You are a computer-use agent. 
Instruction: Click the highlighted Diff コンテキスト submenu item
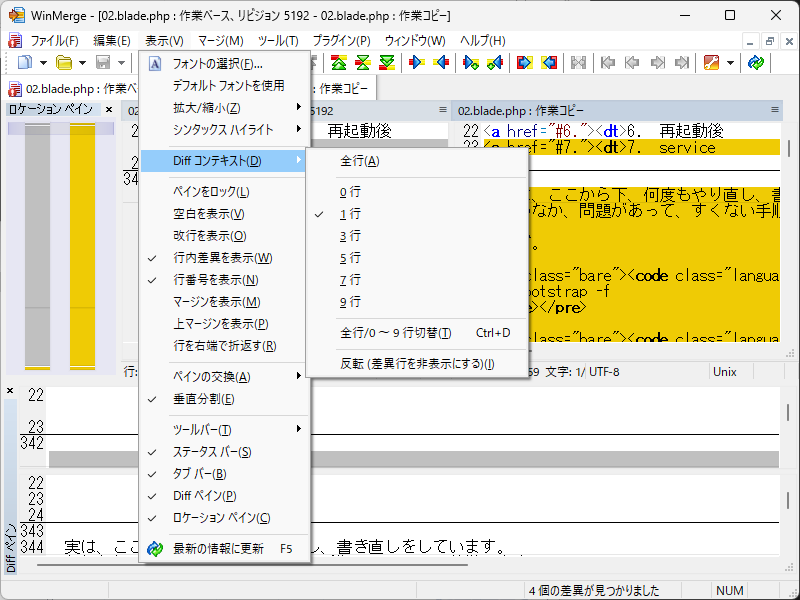tap(224, 161)
